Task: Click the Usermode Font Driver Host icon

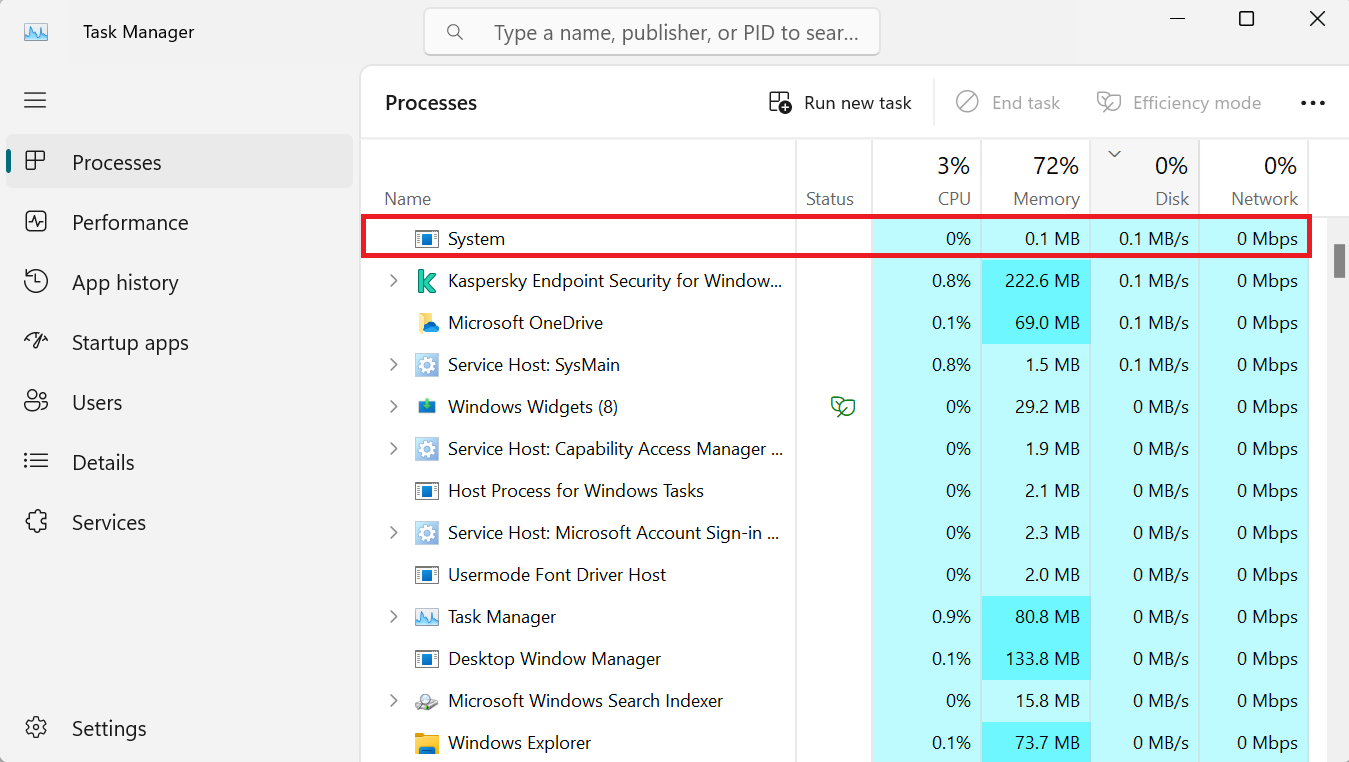Action: pyautogui.click(x=427, y=575)
